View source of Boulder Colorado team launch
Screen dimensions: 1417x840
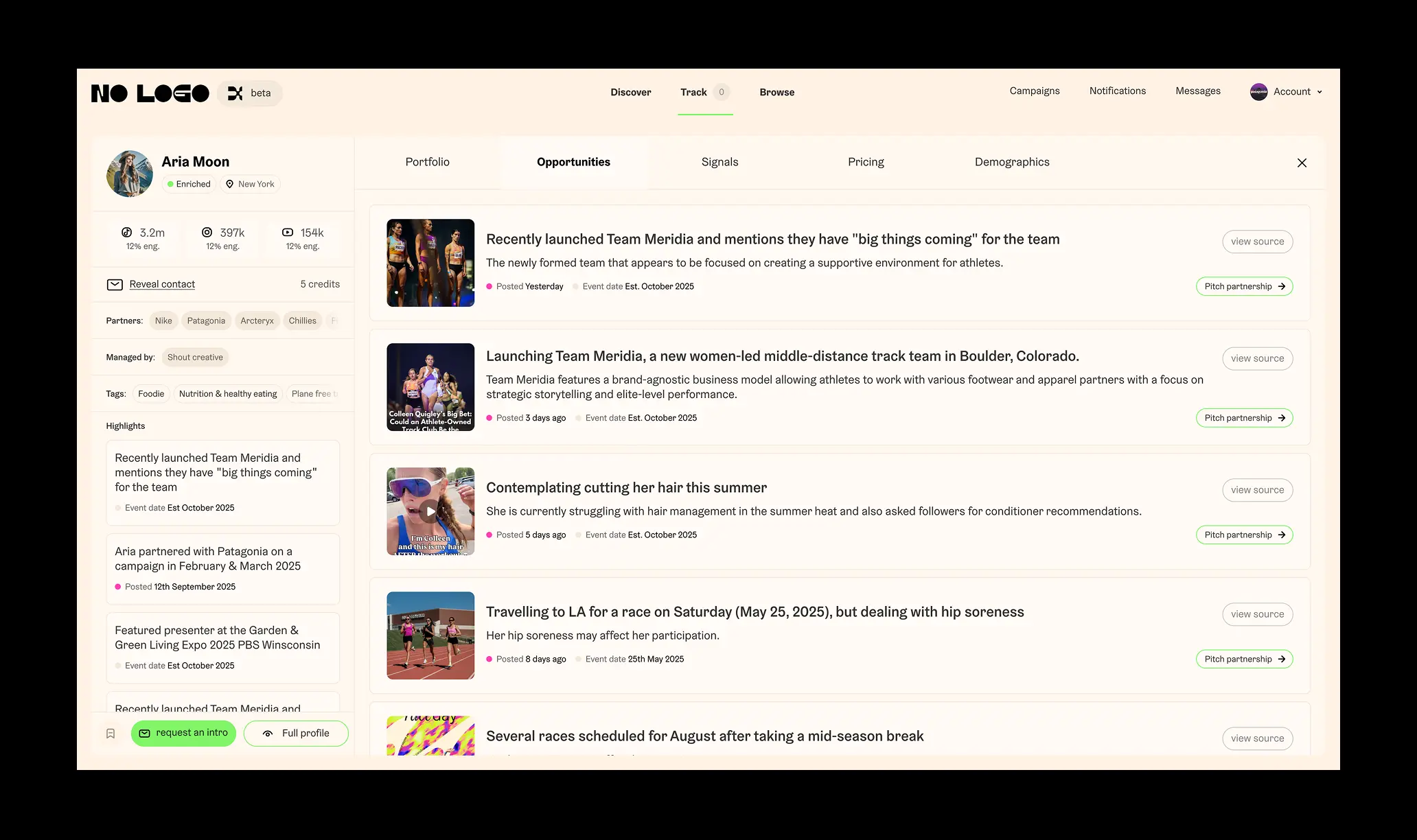tap(1257, 358)
